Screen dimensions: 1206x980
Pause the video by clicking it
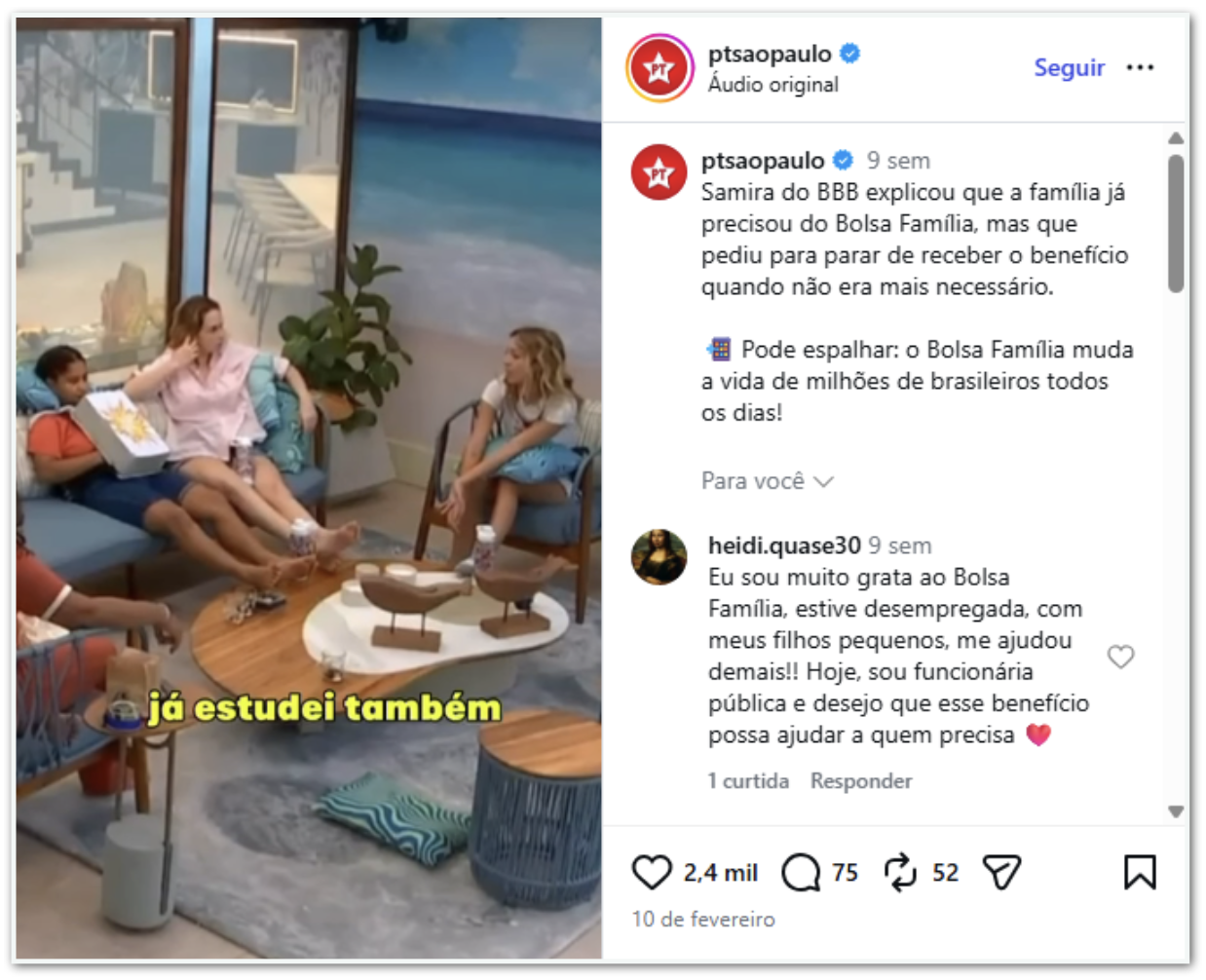pyautogui.click(x=309, y=488)
